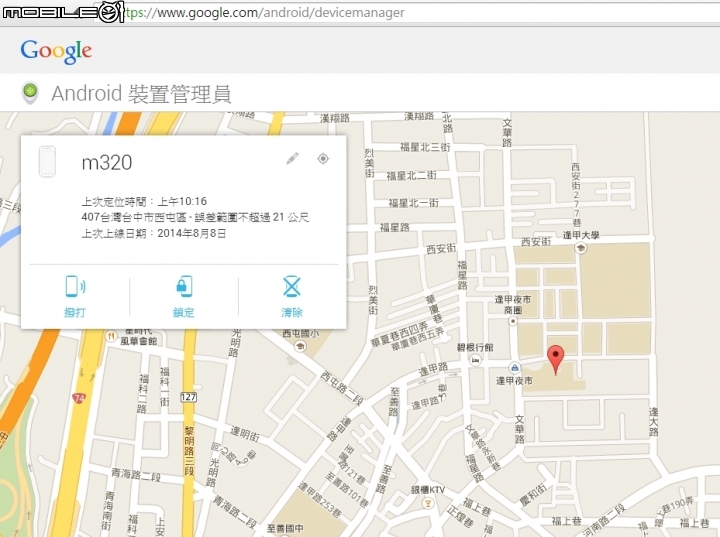Click the 逢甲夜市 blue marker icon
Viewport: 720px width, 537px height.
[515, 367]
